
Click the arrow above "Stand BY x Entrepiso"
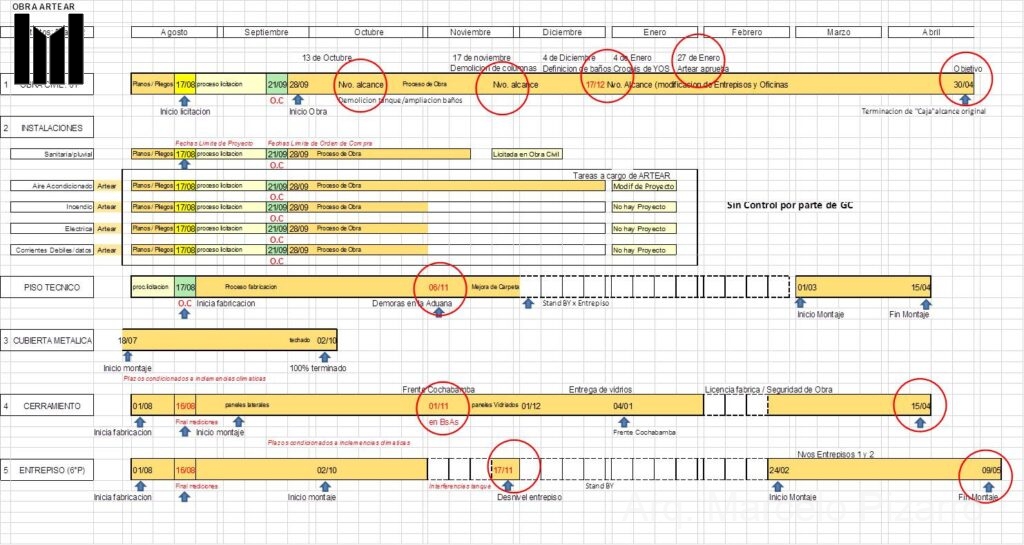(528, 303)
